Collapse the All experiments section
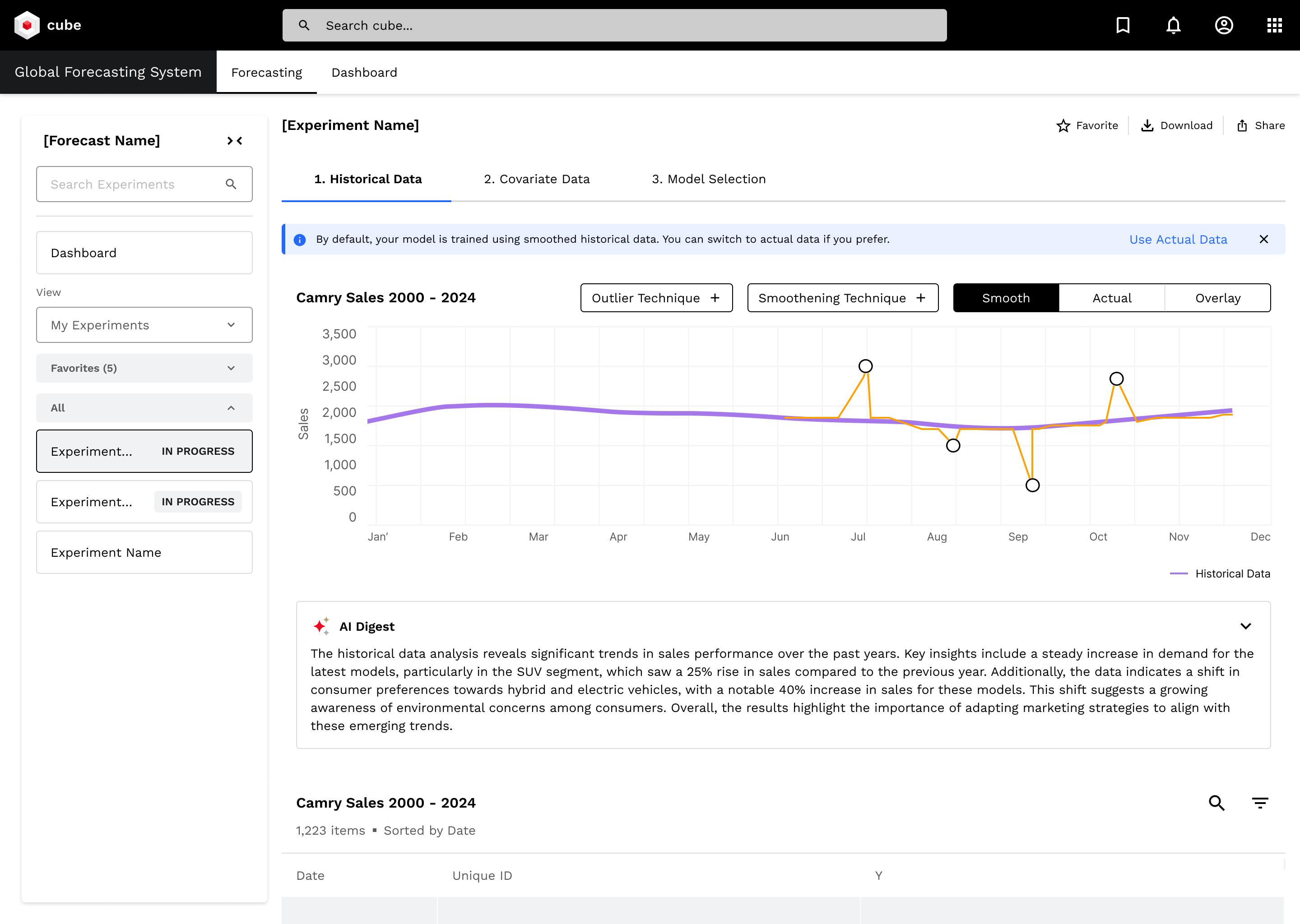 (144, 408)
